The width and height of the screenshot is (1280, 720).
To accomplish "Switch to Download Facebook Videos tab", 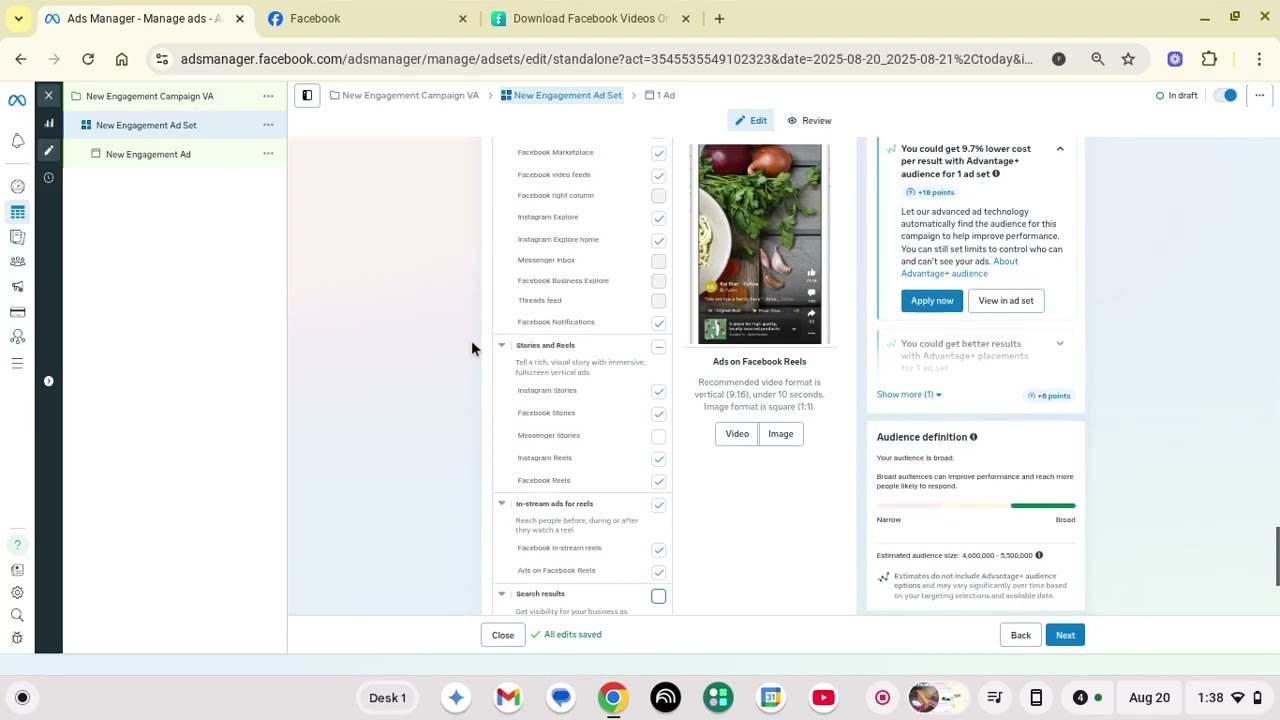I will pyautogui.click(x=590, y=18).
